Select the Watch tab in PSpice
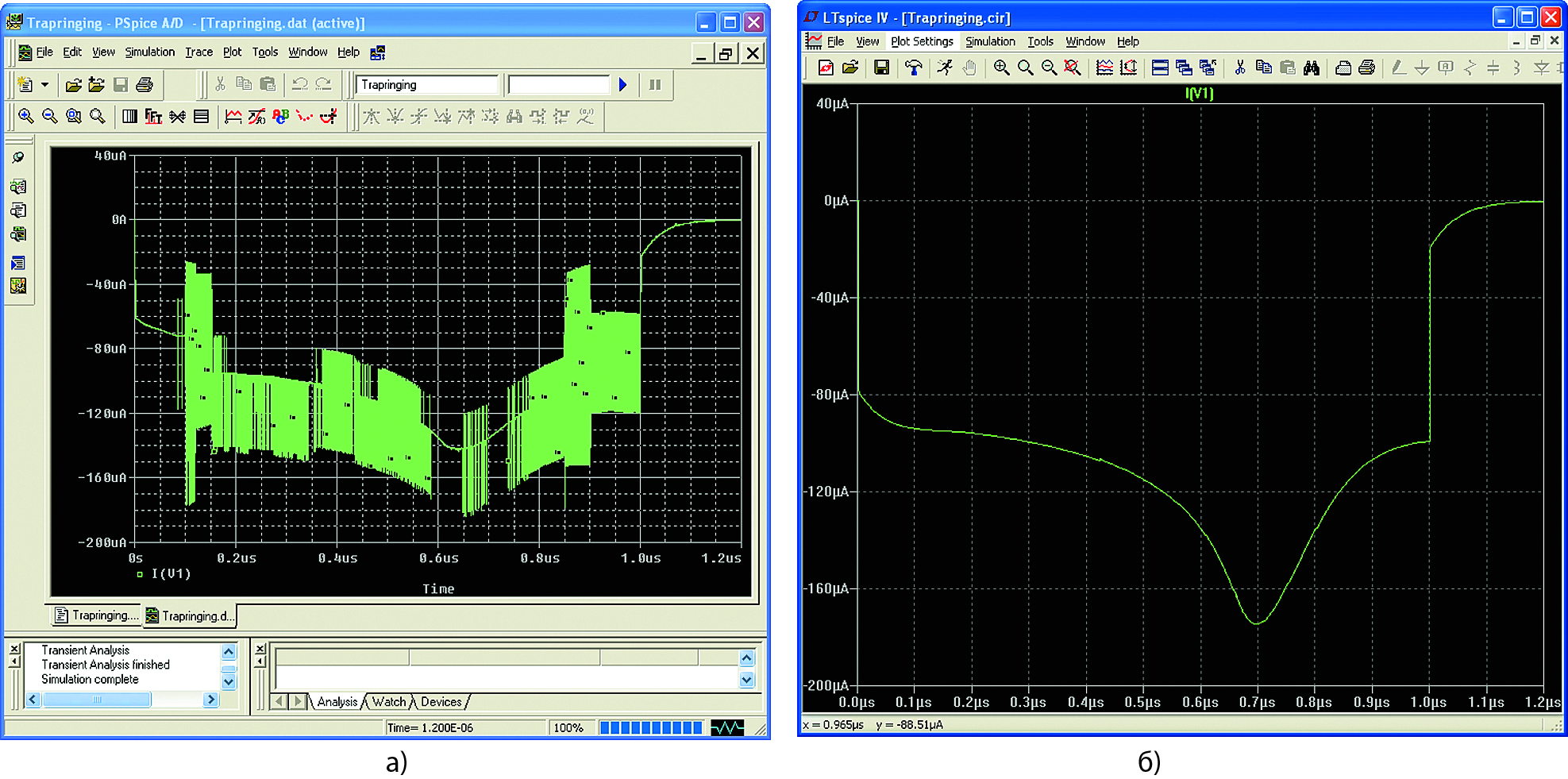 [x=389, y=702]
